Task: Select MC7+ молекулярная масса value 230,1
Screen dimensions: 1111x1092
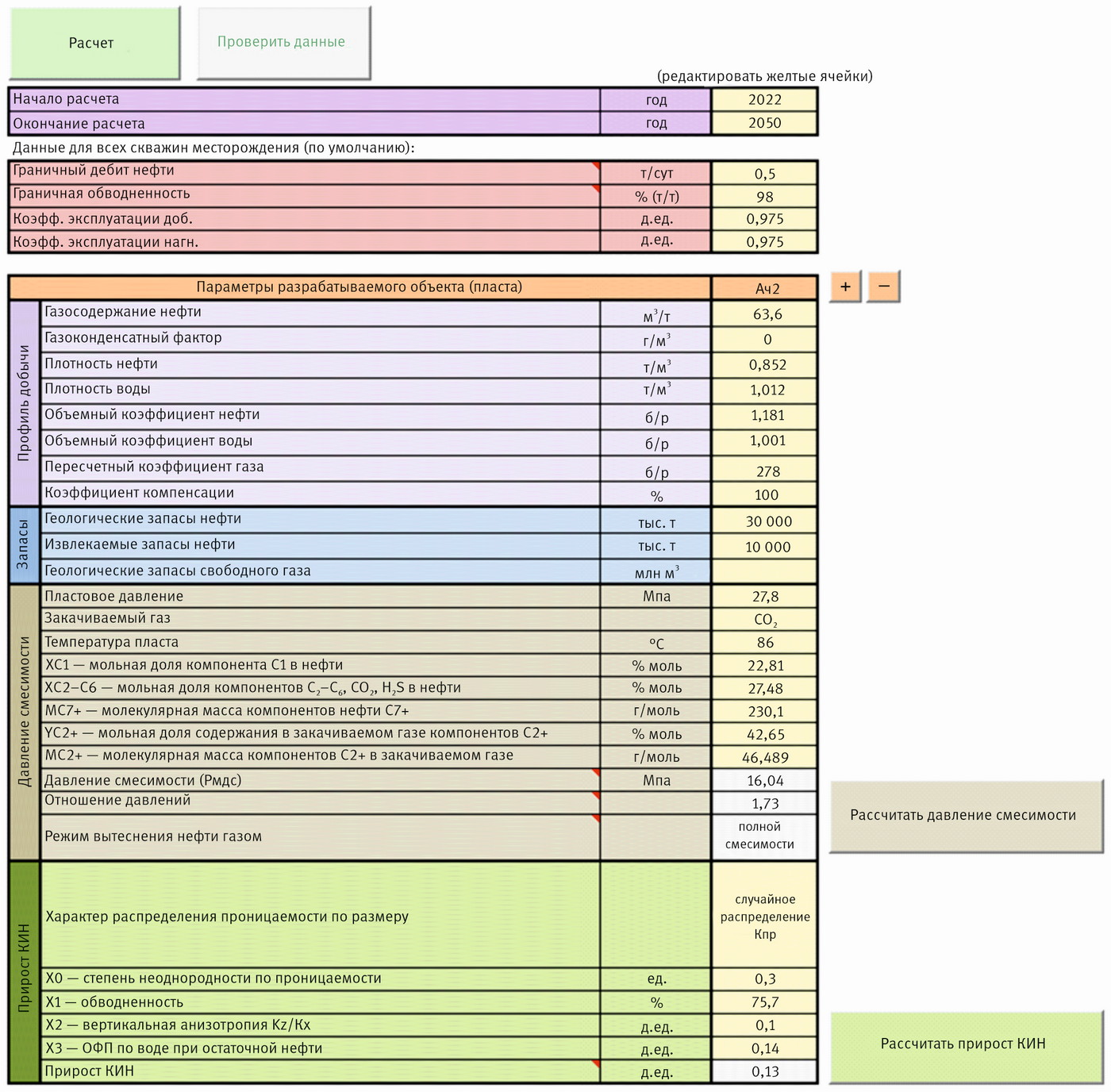Action: pyautogui.click(x=764, y=712)
